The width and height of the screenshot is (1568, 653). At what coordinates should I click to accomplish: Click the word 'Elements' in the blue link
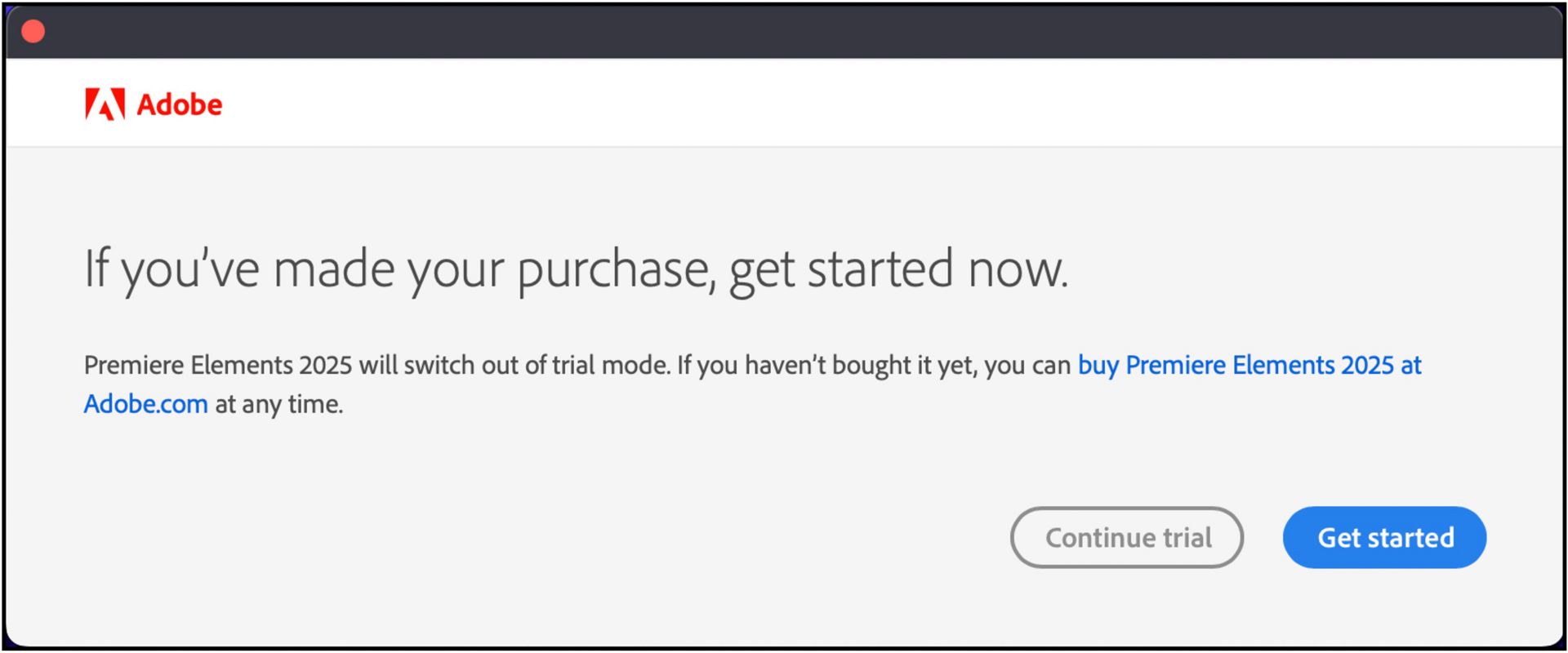tap(1283, 365)
